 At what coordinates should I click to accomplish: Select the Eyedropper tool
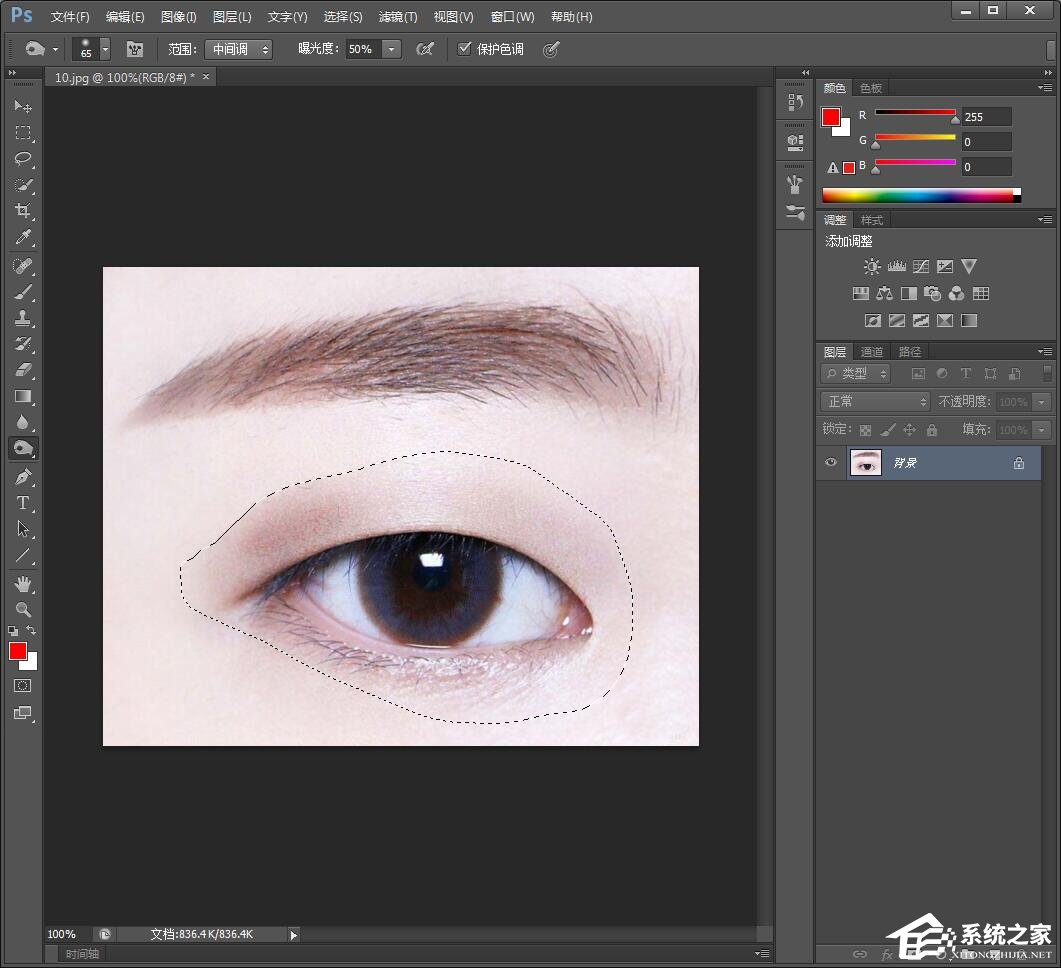click(x=23, y=237)
